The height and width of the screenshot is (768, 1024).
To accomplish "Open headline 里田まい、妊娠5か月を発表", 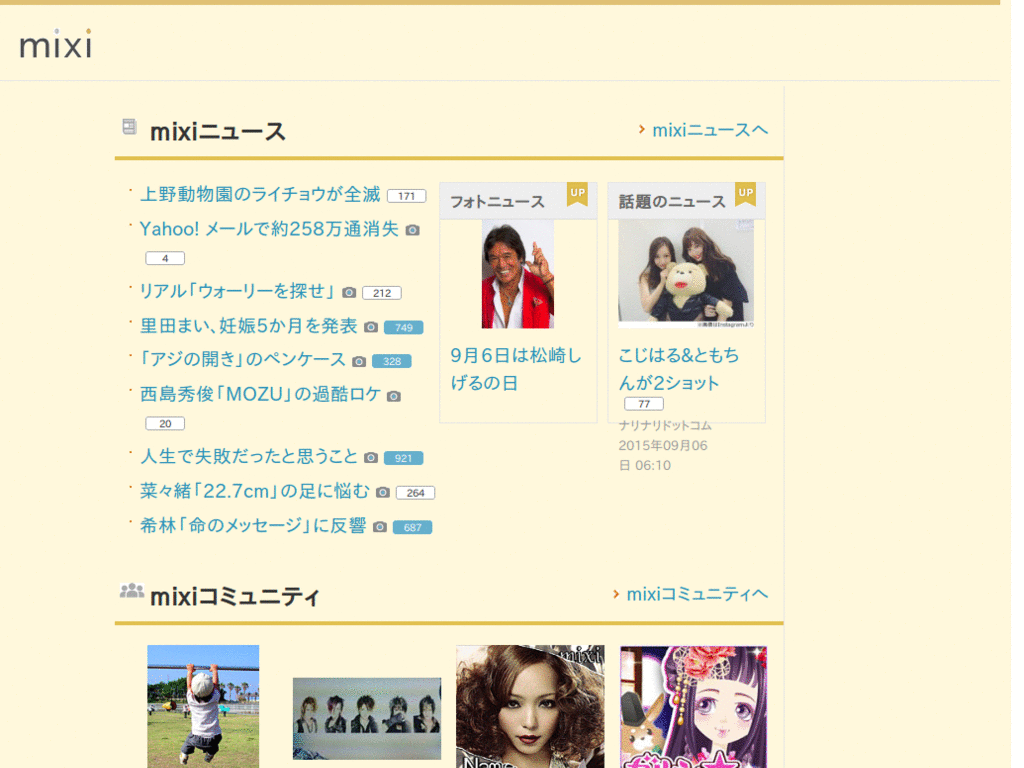I will 249,325.
